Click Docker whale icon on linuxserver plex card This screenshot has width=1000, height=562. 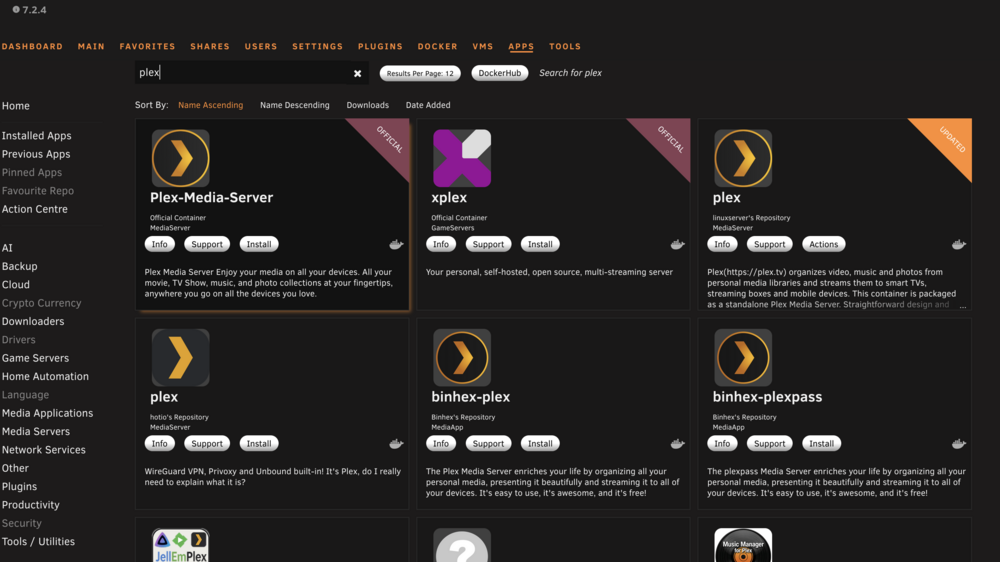point(959,244)
